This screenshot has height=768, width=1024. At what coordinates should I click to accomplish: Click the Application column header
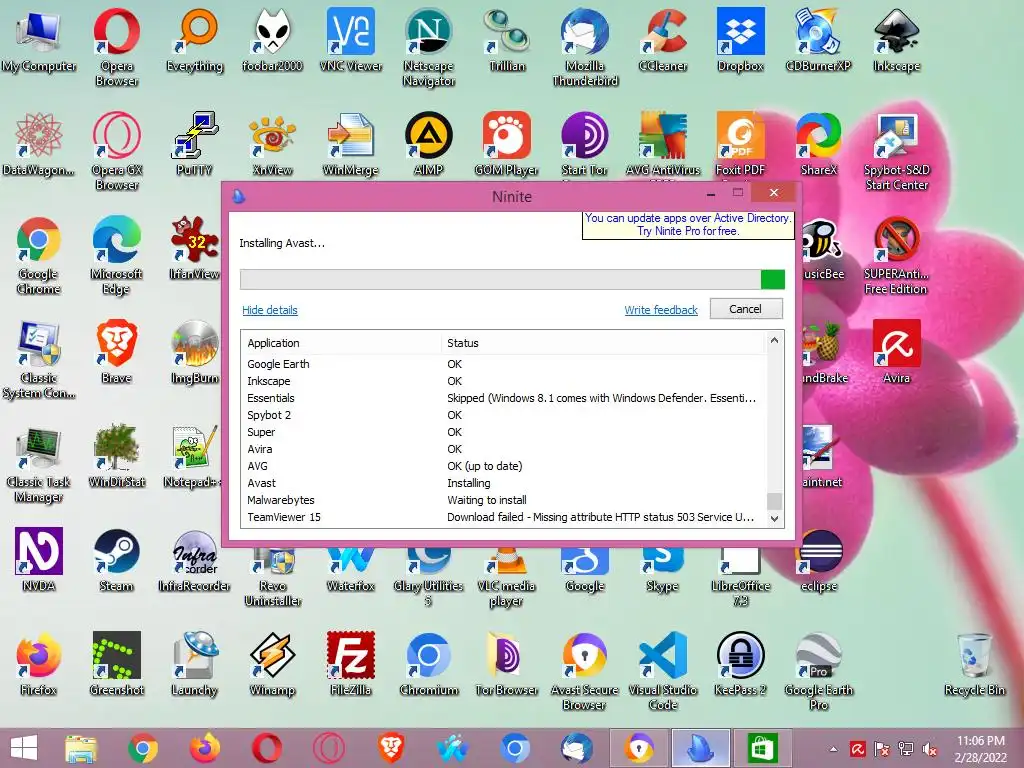pyautogui.click(x=341, y=343)
